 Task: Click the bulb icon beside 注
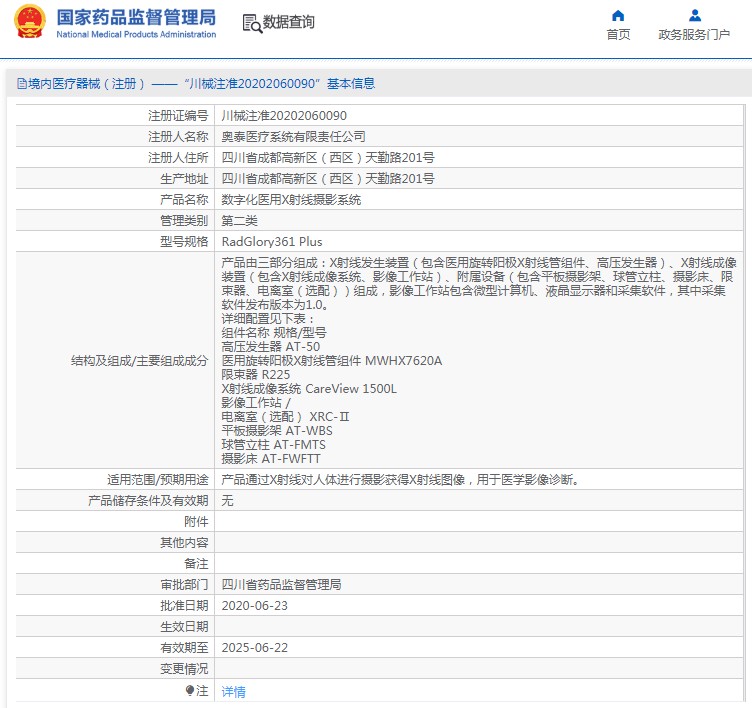click(x=190, y=690)
